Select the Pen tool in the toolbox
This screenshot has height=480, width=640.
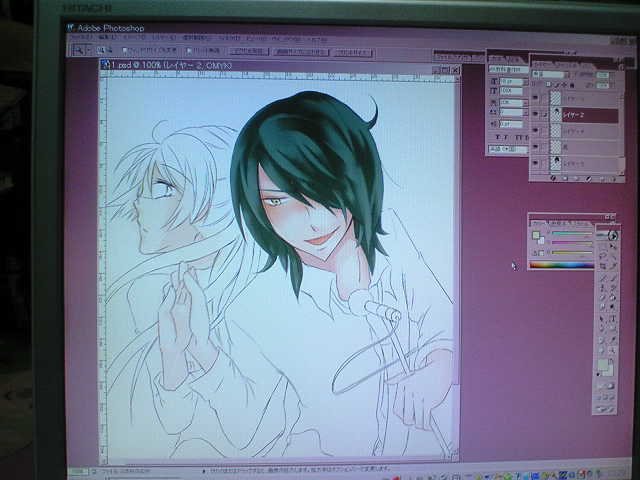(603, 328)
